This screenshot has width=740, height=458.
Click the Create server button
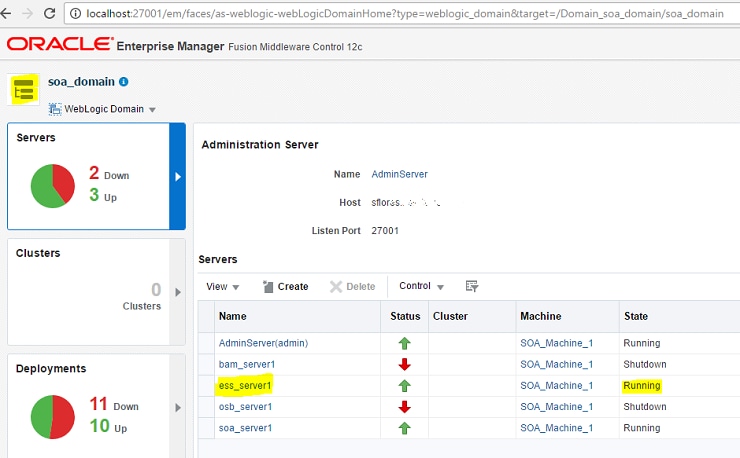[x=286, y=287]
